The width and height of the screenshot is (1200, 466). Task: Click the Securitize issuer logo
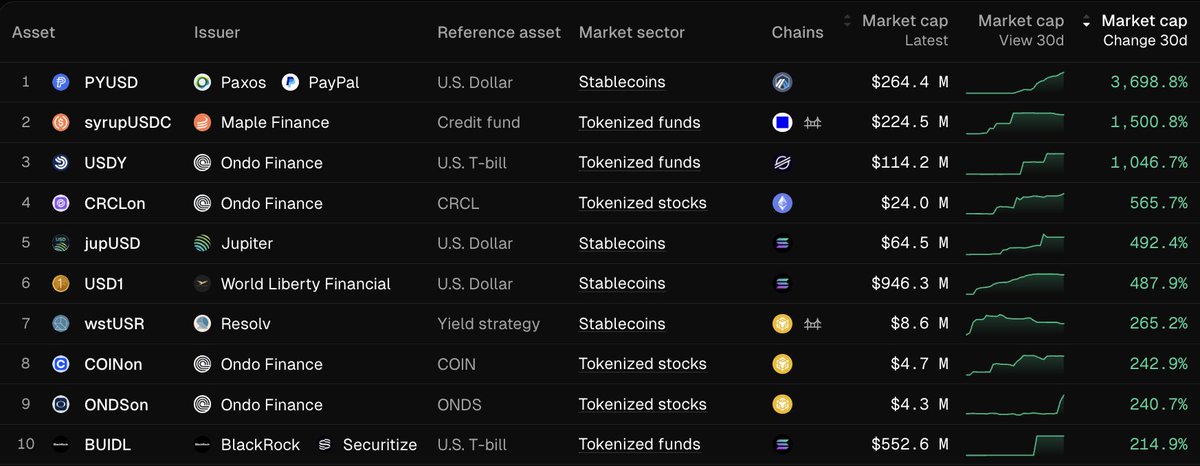click(325, 444)
